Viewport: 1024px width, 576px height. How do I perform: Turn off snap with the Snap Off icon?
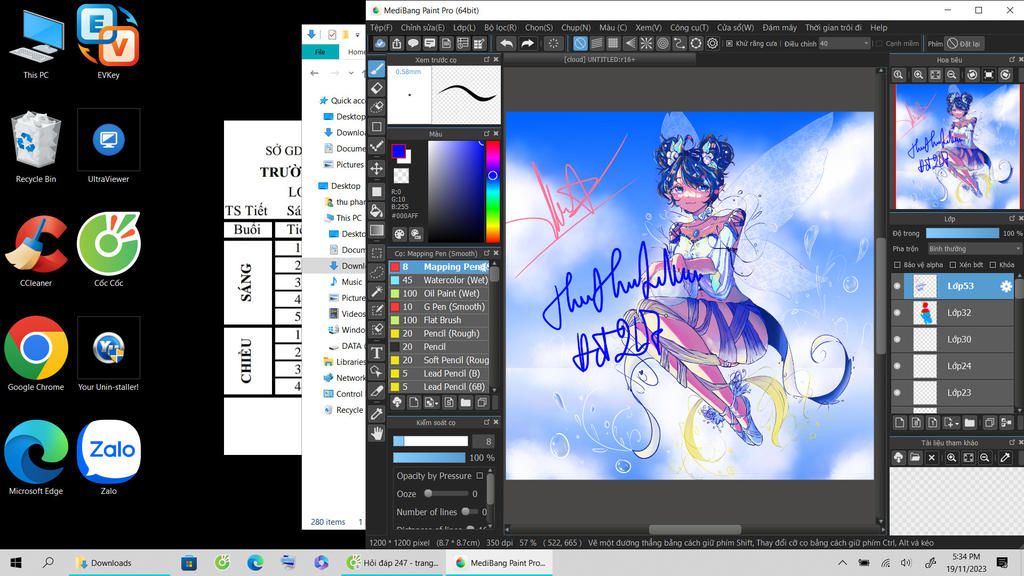[x=580, y=44]
